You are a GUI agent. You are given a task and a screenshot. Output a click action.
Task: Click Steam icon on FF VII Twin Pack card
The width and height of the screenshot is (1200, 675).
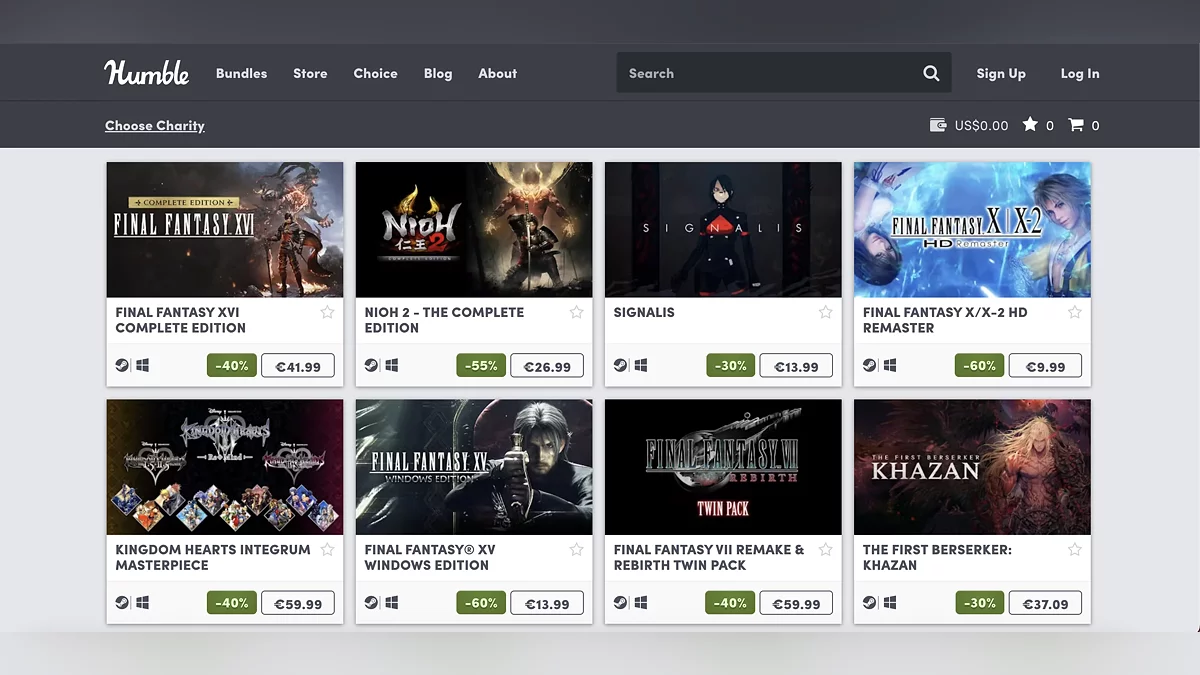(620, 603)
